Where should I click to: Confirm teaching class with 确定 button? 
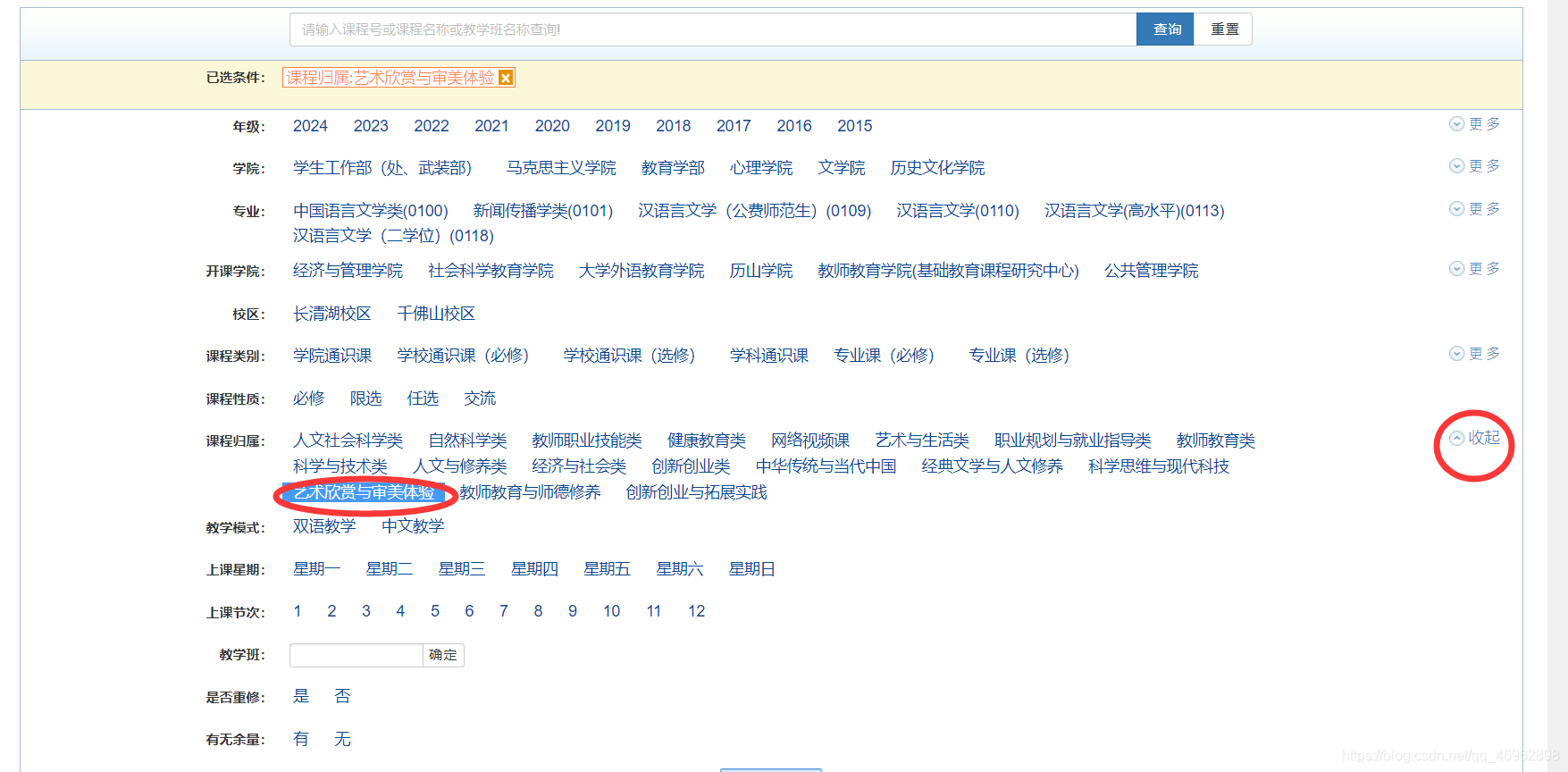pyautogui.click(x=443, y=655)
